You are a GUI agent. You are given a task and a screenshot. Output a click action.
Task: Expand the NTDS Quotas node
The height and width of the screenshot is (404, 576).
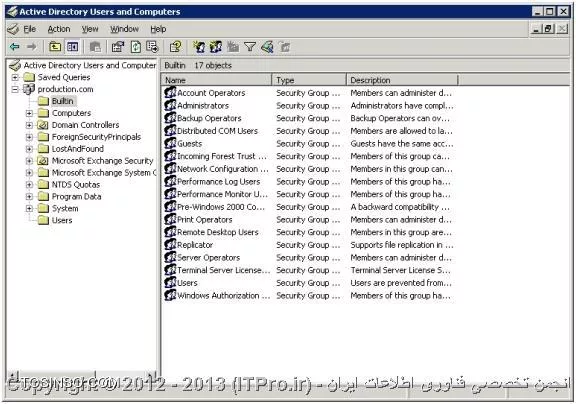[29, 185]
